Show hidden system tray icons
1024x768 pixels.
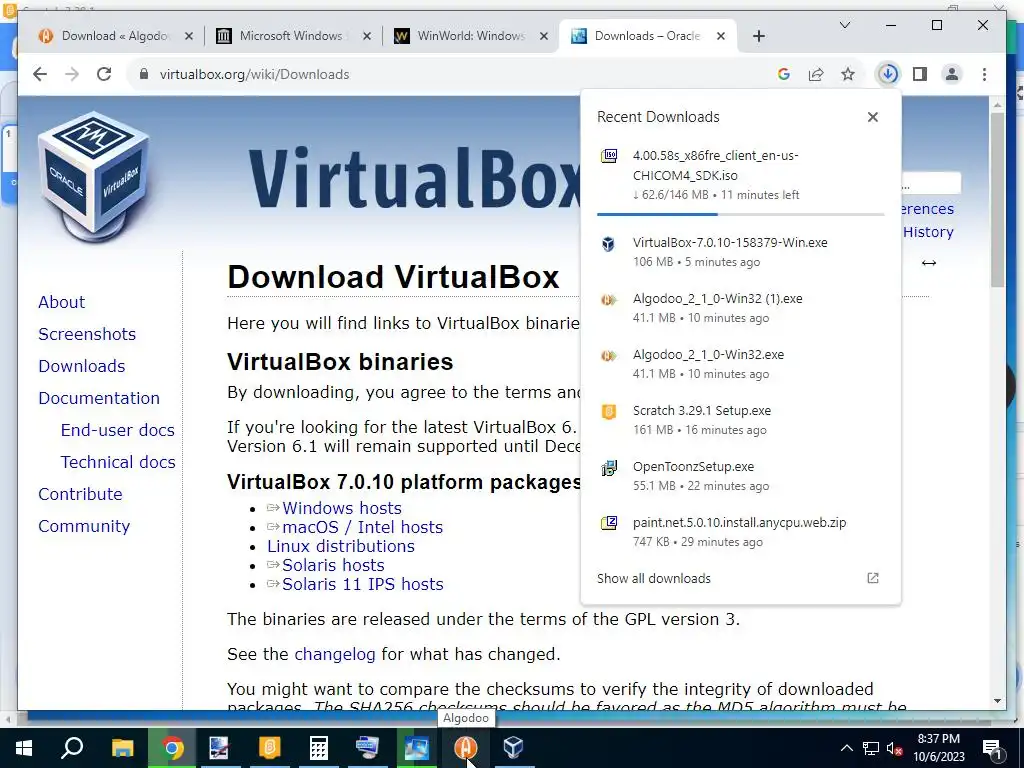click(846, 748)
